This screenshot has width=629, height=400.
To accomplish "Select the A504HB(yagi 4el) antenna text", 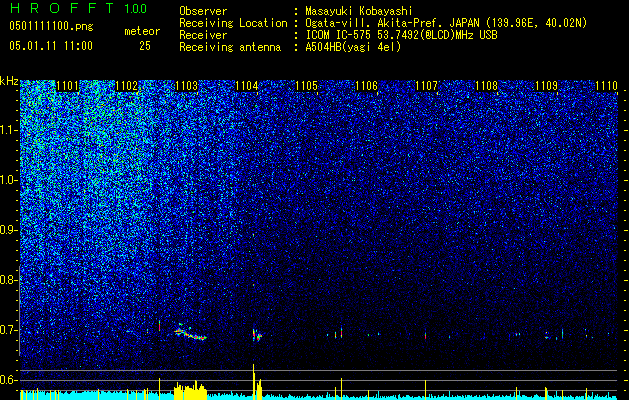I will [x=353, y=47].
